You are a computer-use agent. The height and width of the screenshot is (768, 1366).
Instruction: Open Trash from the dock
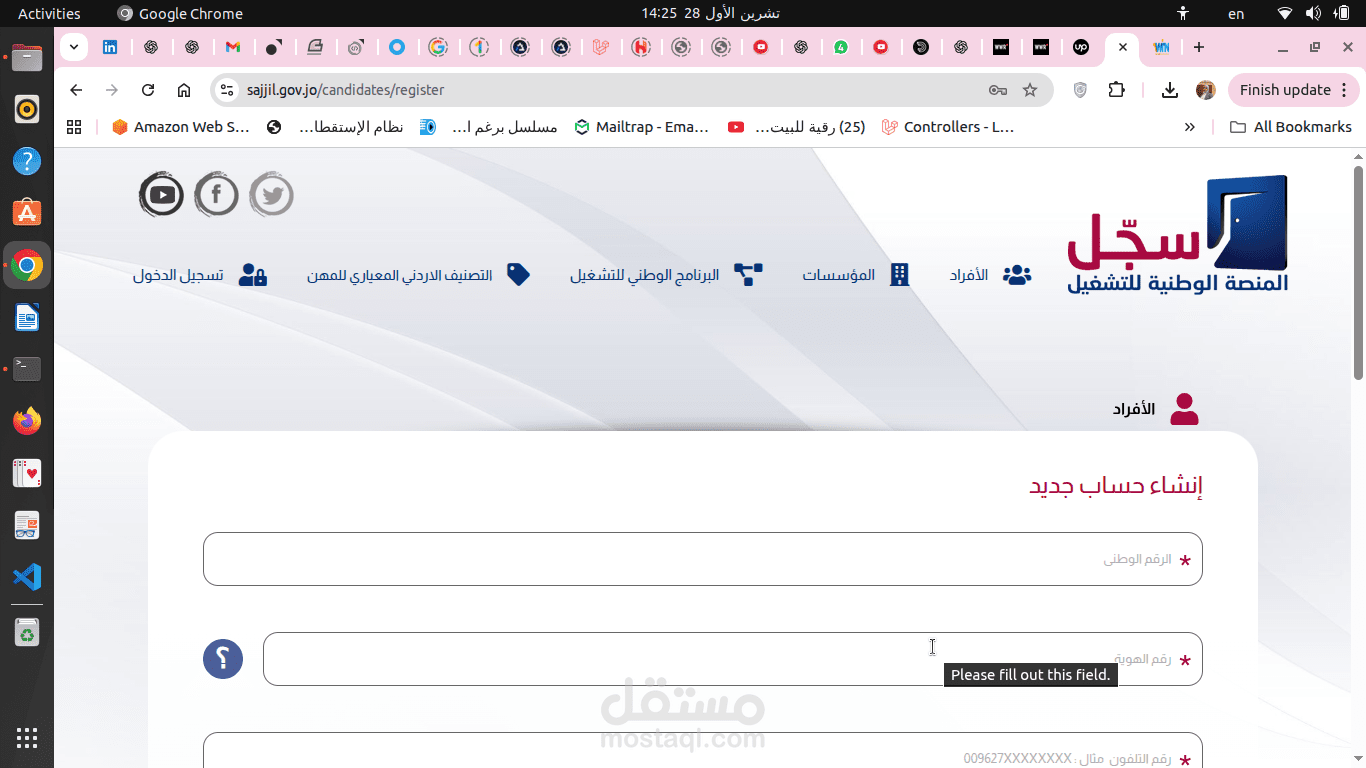[27, 632]
